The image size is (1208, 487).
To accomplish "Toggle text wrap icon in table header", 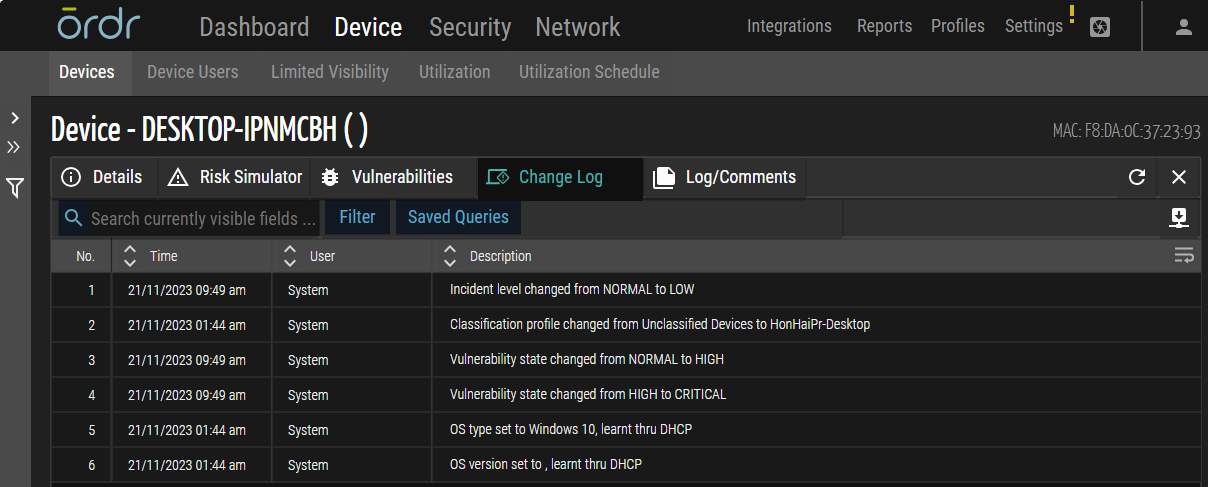I will 1184,256.
